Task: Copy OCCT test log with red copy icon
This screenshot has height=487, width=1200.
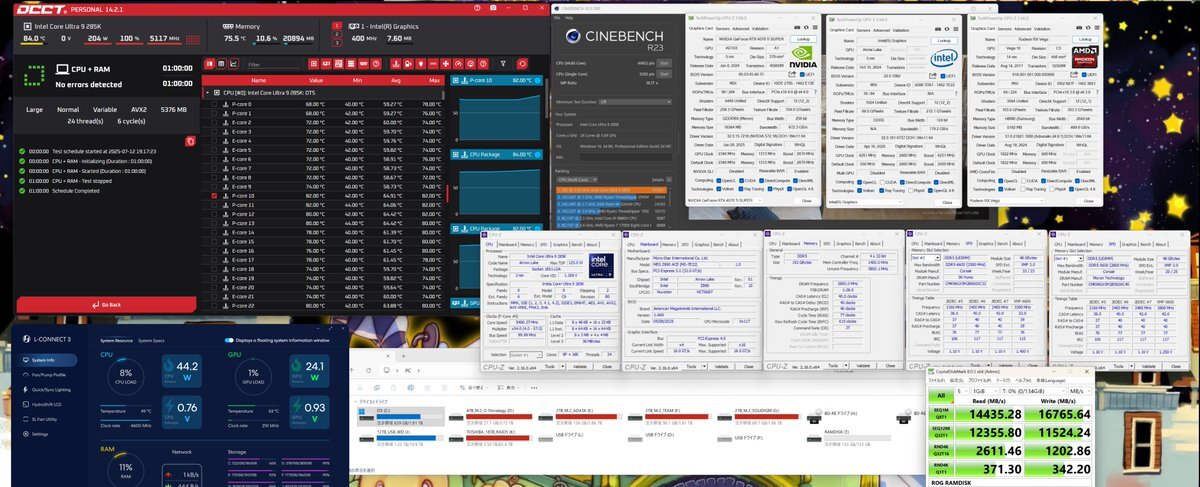Action: 190,141
